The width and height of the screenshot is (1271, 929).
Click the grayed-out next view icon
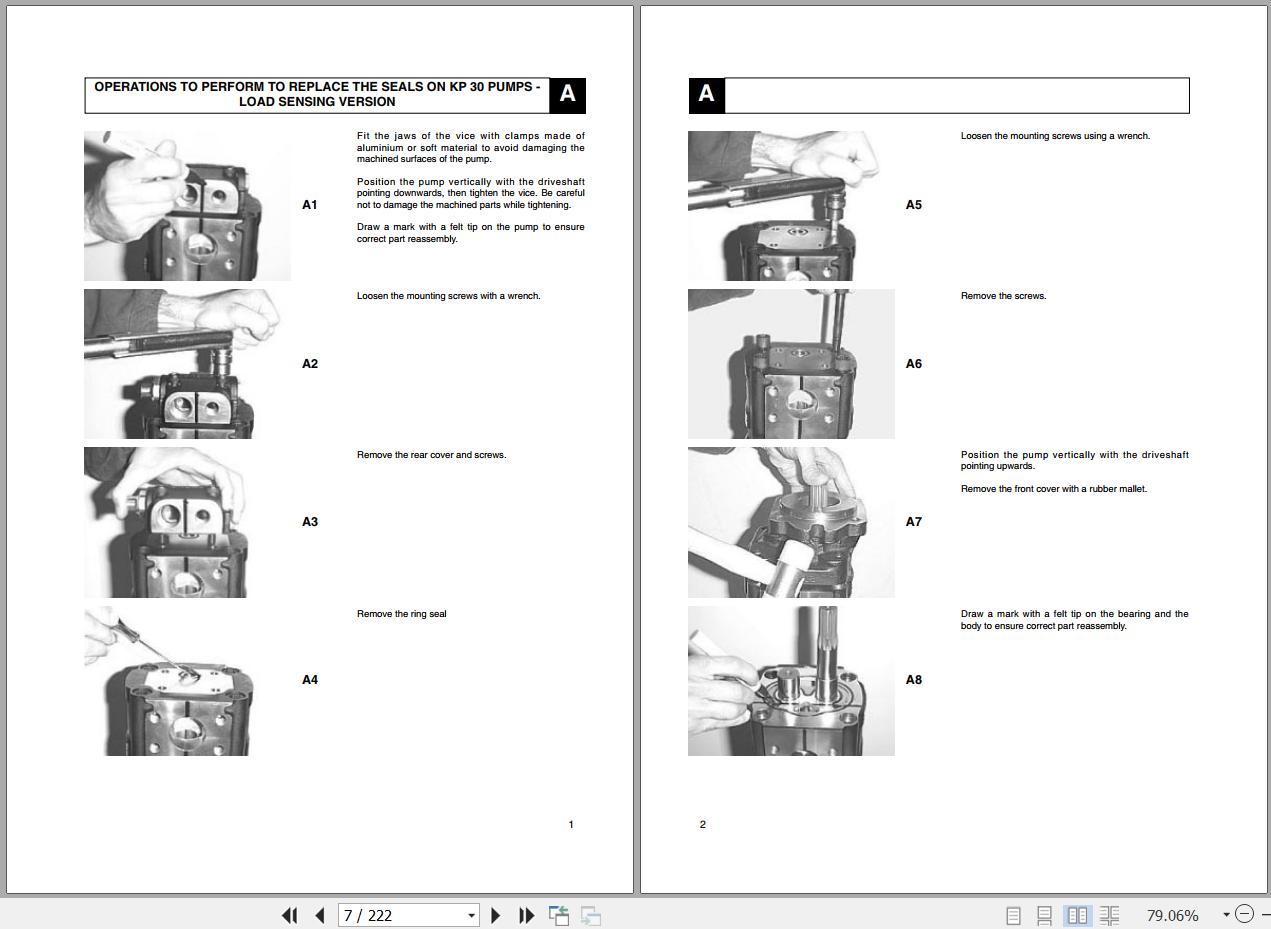(x=591, y=915)
